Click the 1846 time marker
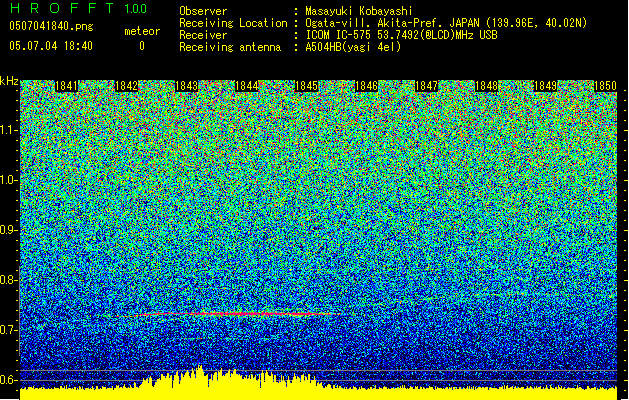This screenshot has width=629, height=400. (366, 86)
